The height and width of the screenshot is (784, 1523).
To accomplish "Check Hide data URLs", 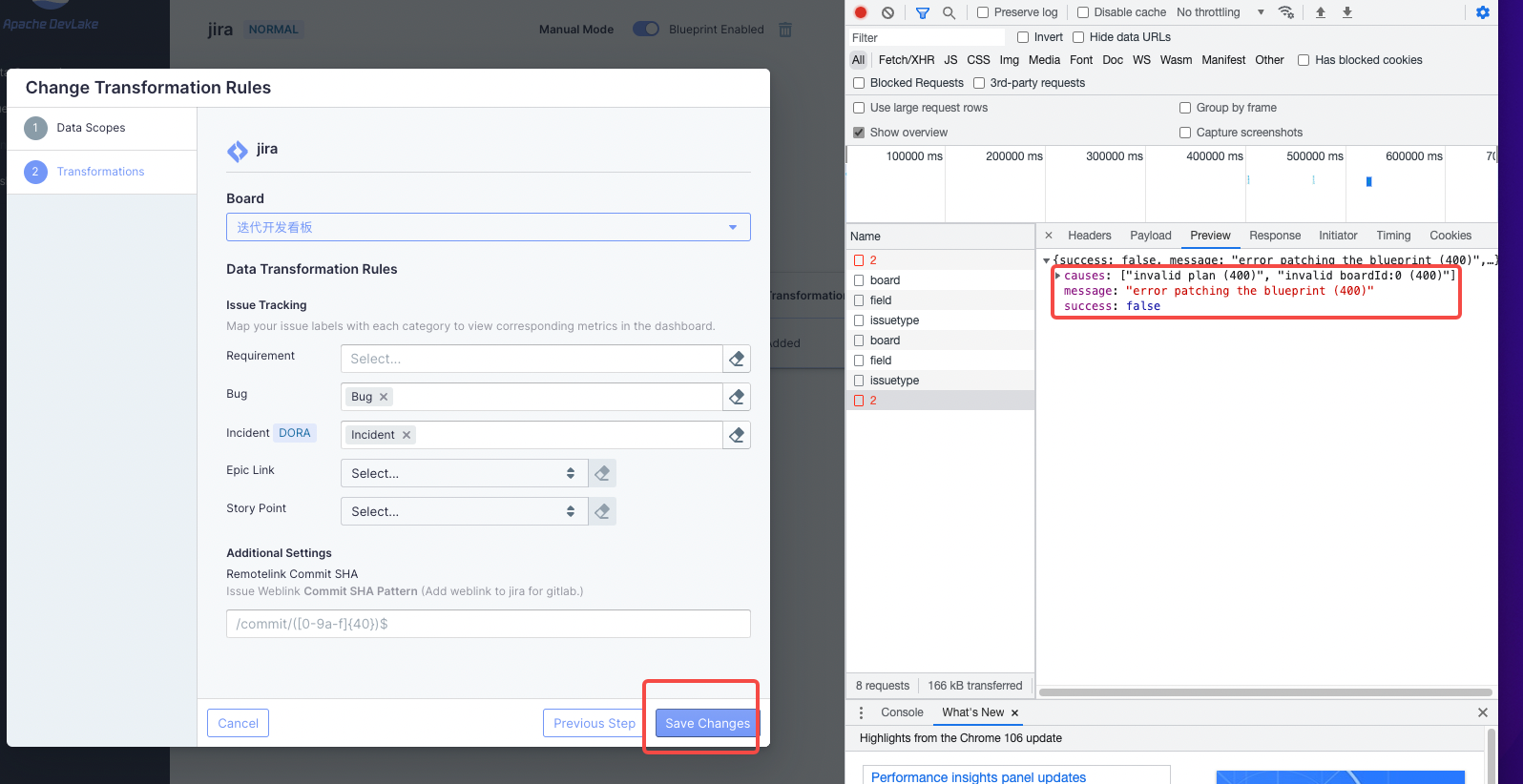I will tap(1078, 37).
